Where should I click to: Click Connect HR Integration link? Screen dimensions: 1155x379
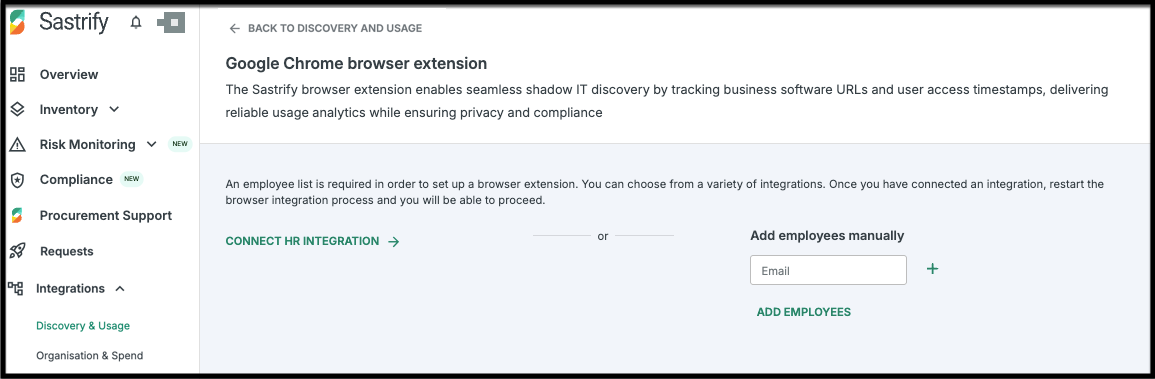312,241
